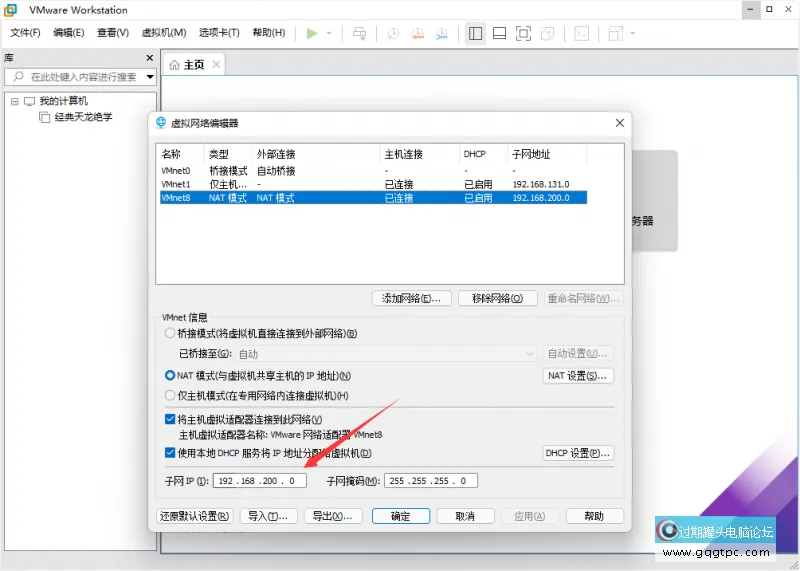The image size is (800, 571).
Task: Click send Ctrl+Alt+Del toolbar icon
Action: (x=360, y=34)
